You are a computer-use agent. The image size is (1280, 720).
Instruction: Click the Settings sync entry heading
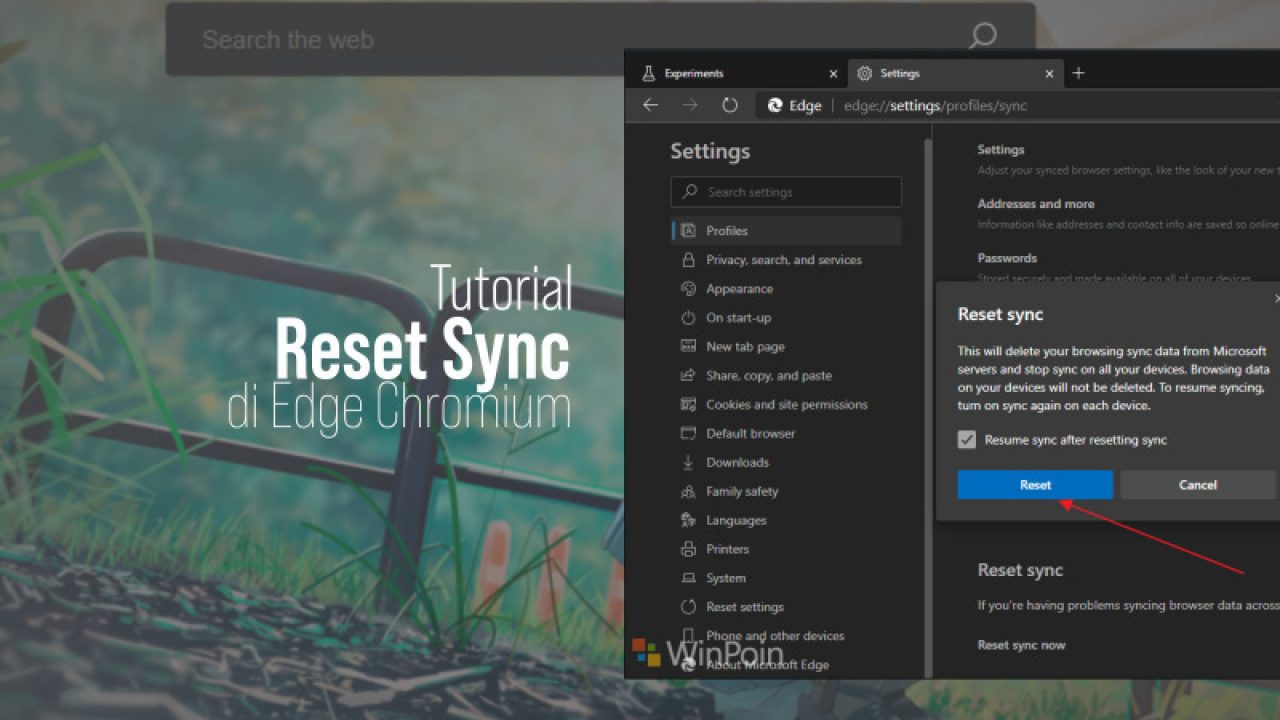click(x=1001, y=150)
